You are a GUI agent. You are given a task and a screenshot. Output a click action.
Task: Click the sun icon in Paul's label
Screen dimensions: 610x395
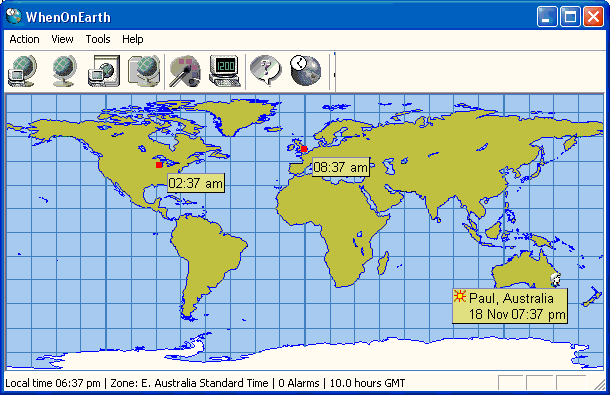tap(460, 296)
